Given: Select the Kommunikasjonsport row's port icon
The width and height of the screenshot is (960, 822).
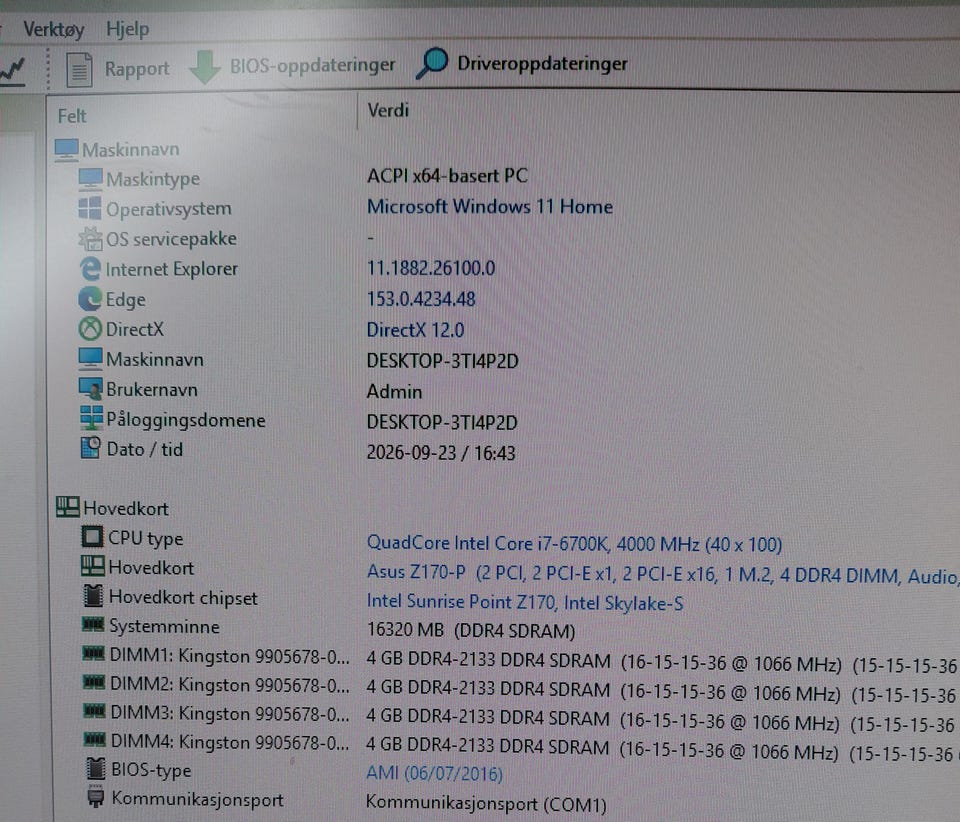Looking at the screenshot, I should coord(96,798).
